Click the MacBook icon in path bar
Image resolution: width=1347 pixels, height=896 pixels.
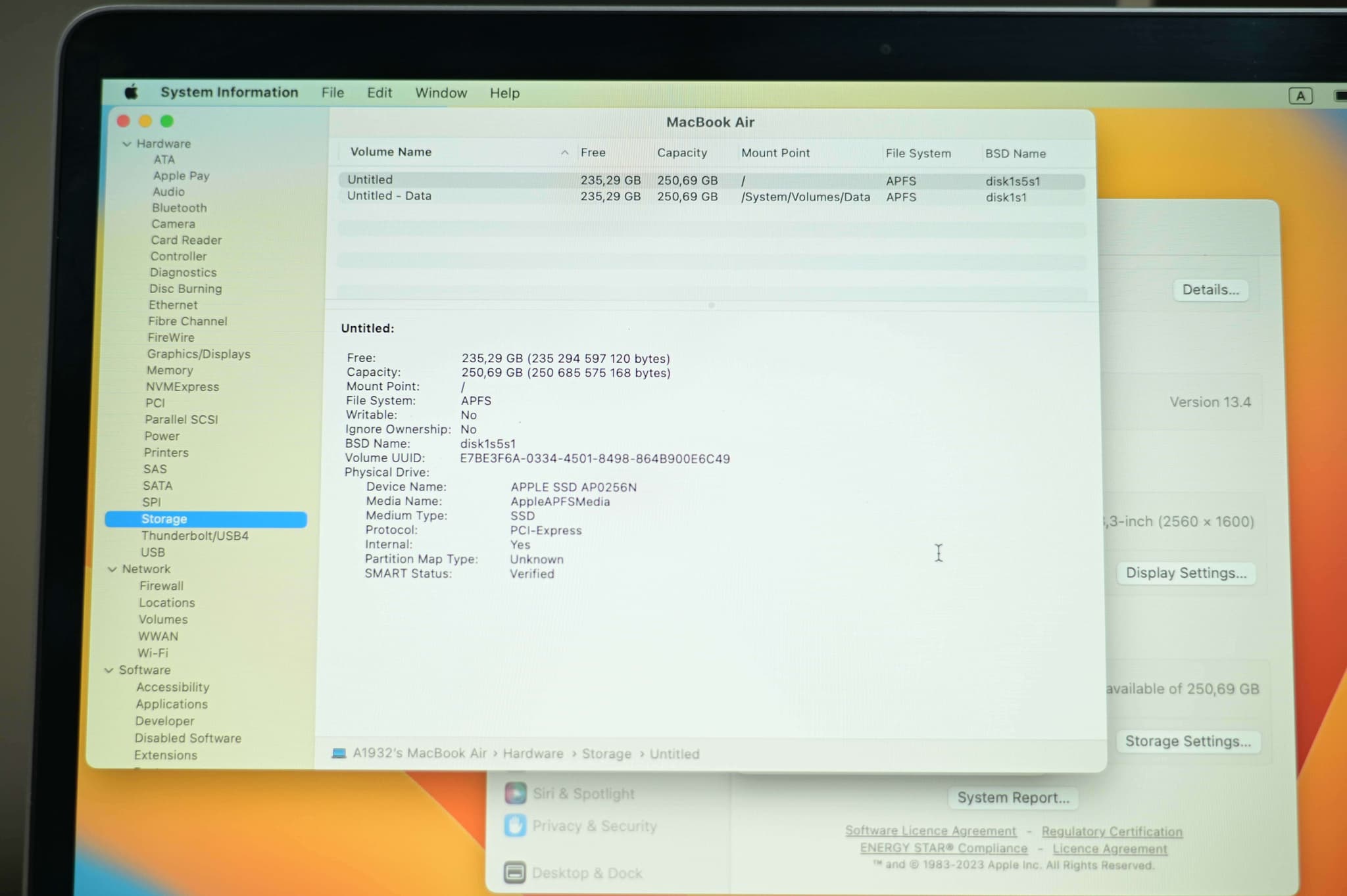pyautogui.click(x=339, y=753)
